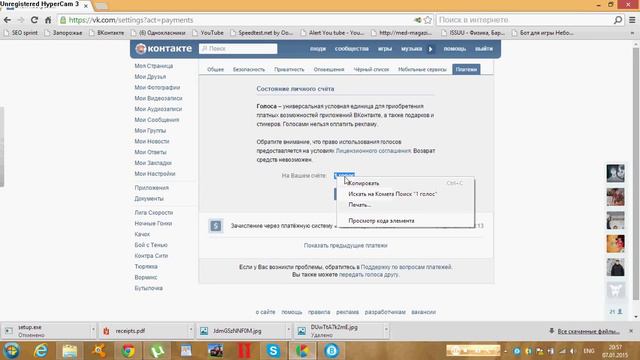Switch to the Общее settings tab
640x360 pixels.
216,69
